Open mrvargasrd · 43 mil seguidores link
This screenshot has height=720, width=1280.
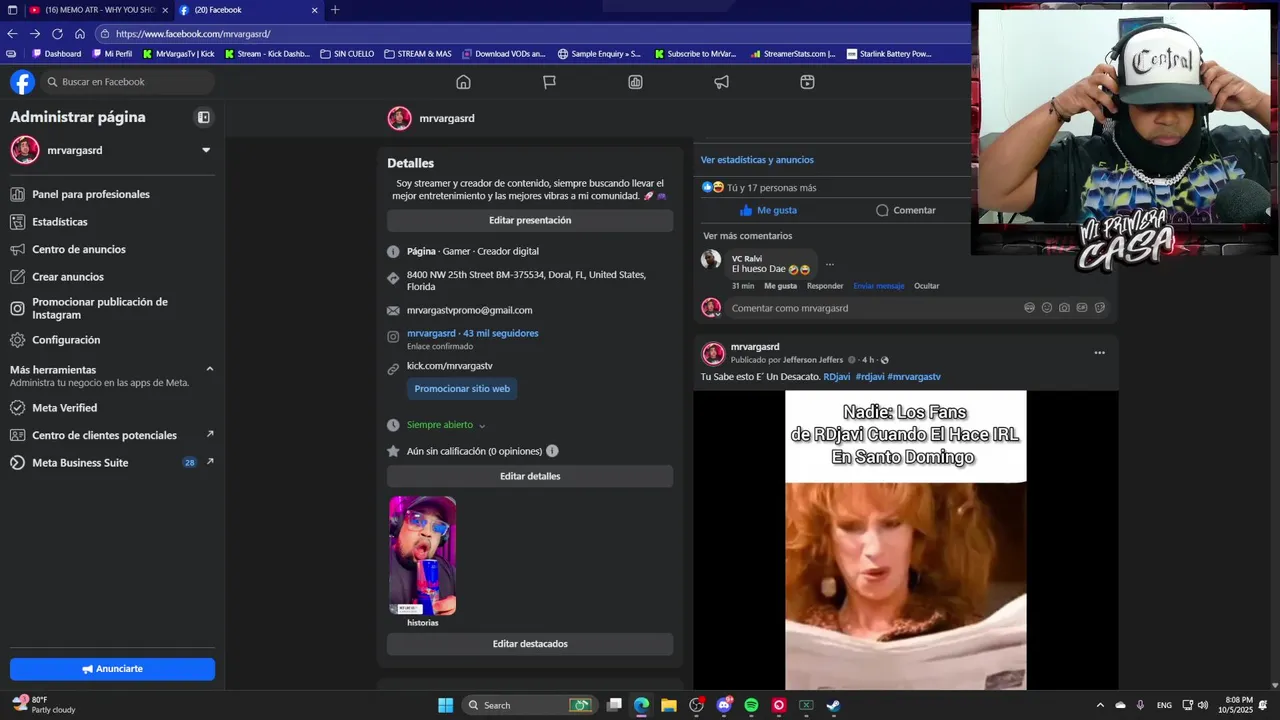click(x=472, y=333)
